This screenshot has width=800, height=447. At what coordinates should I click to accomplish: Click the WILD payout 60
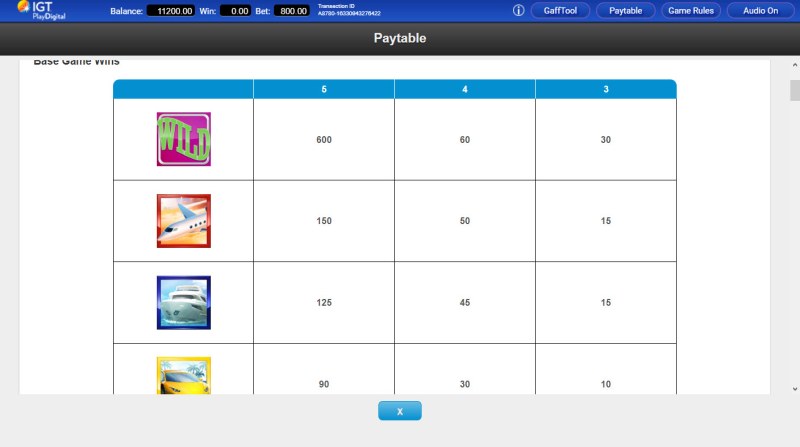tap(465, 140)
